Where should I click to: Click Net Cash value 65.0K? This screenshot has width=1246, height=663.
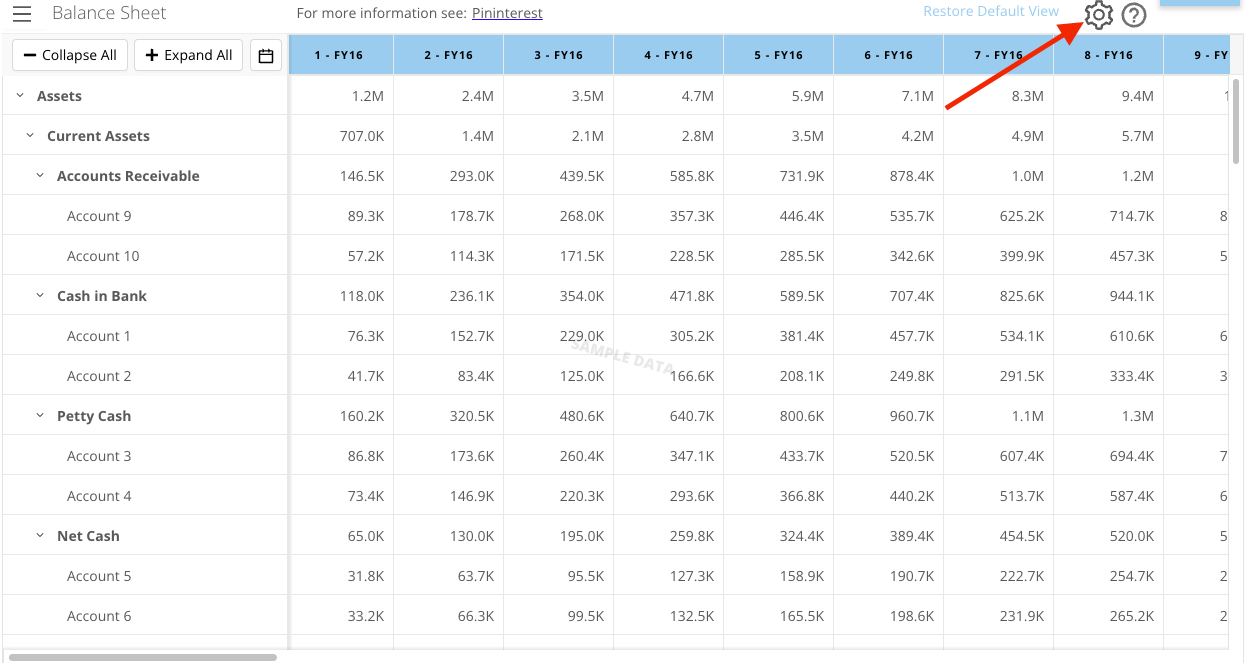(365, 536)
